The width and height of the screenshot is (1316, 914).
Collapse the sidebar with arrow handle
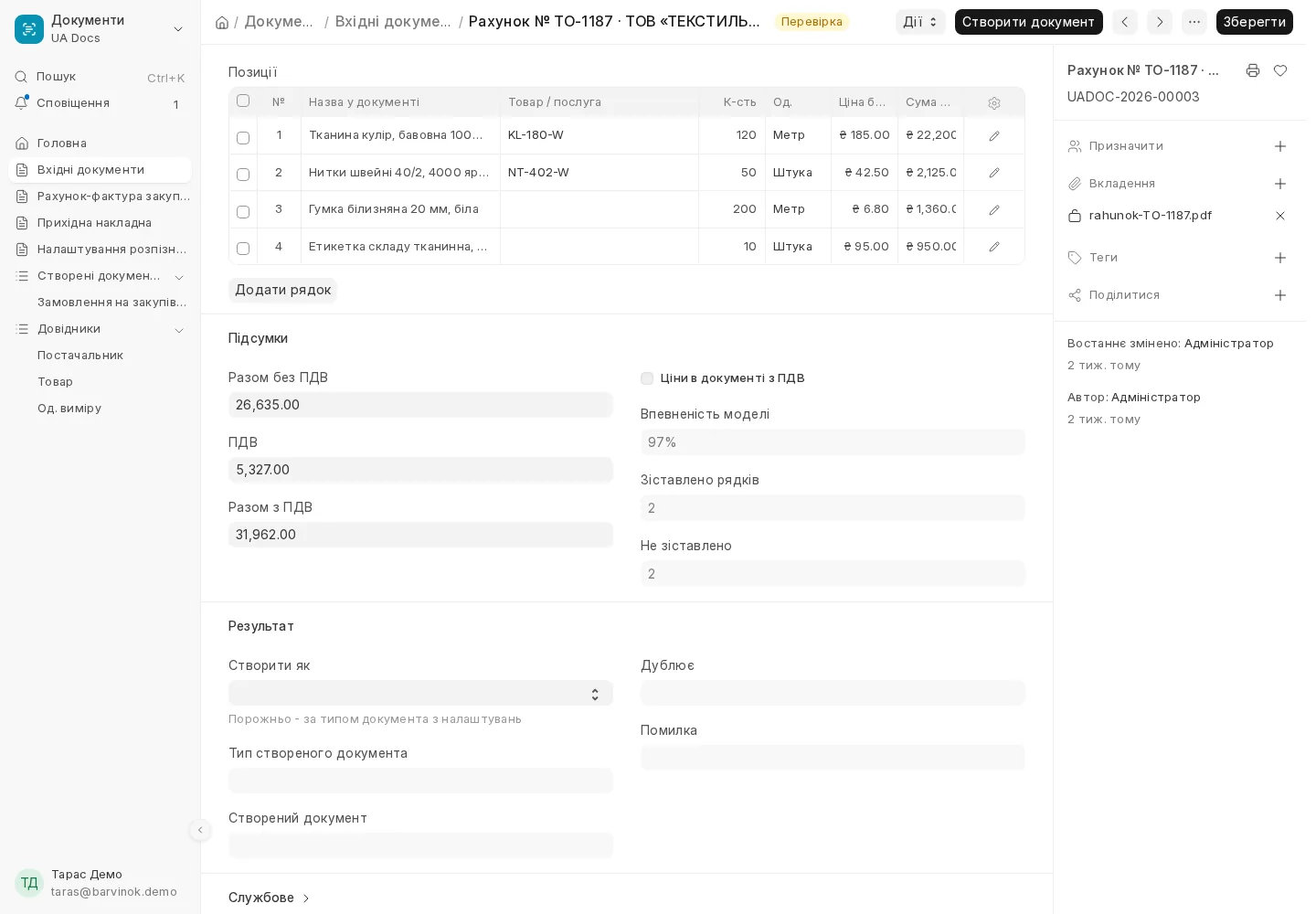coord(200,830)
